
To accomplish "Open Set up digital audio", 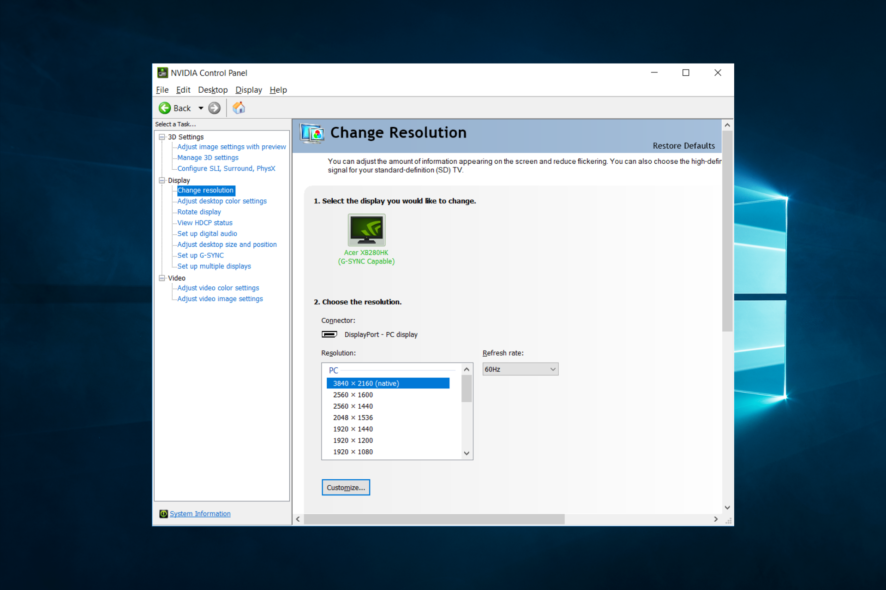I will coord(207,233).
